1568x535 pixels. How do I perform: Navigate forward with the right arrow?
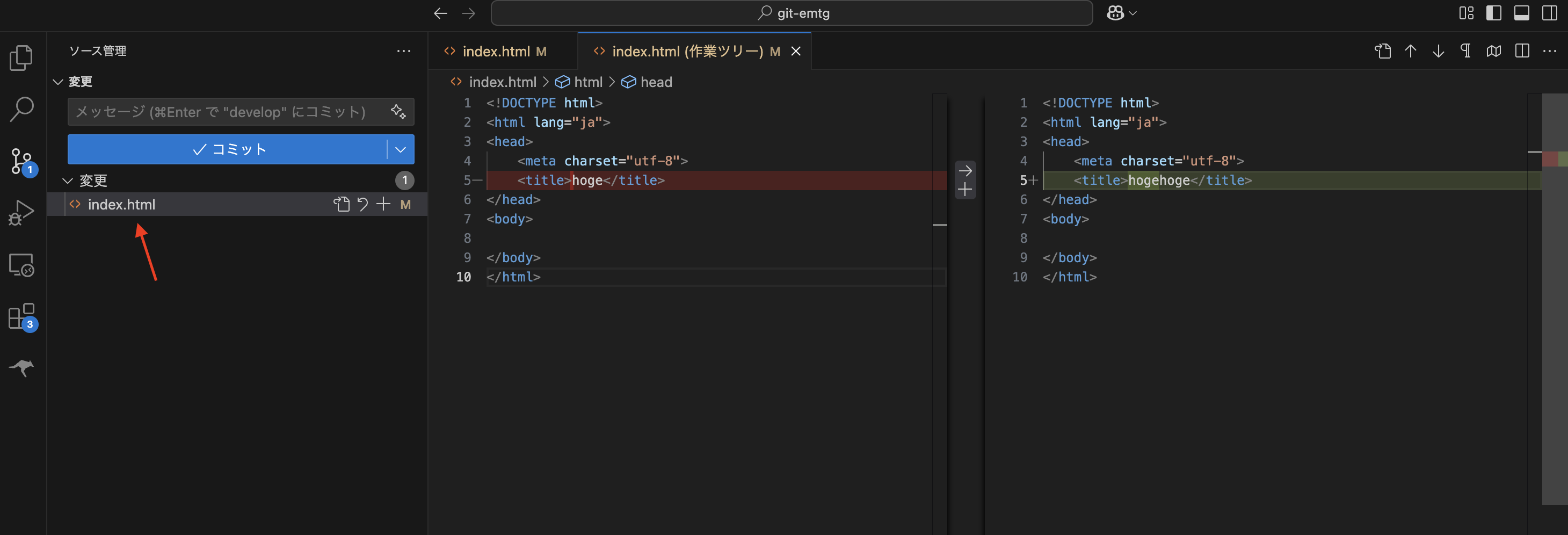point(468,13)
